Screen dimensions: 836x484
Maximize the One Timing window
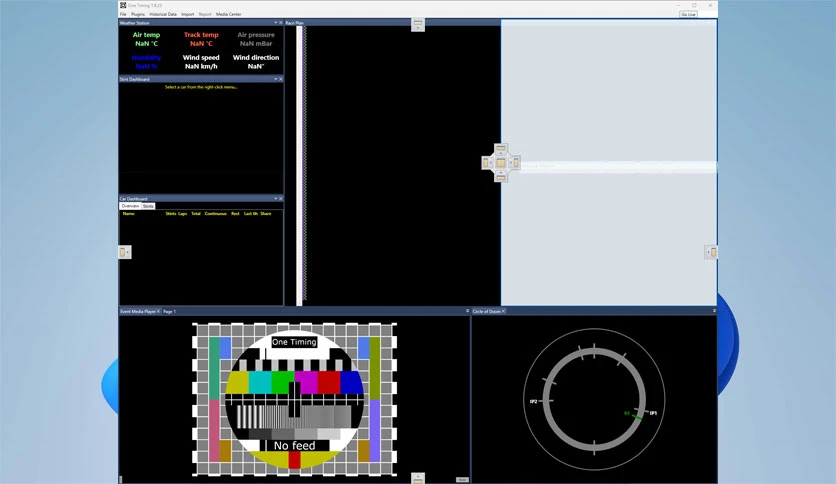[x=694, y=5]
